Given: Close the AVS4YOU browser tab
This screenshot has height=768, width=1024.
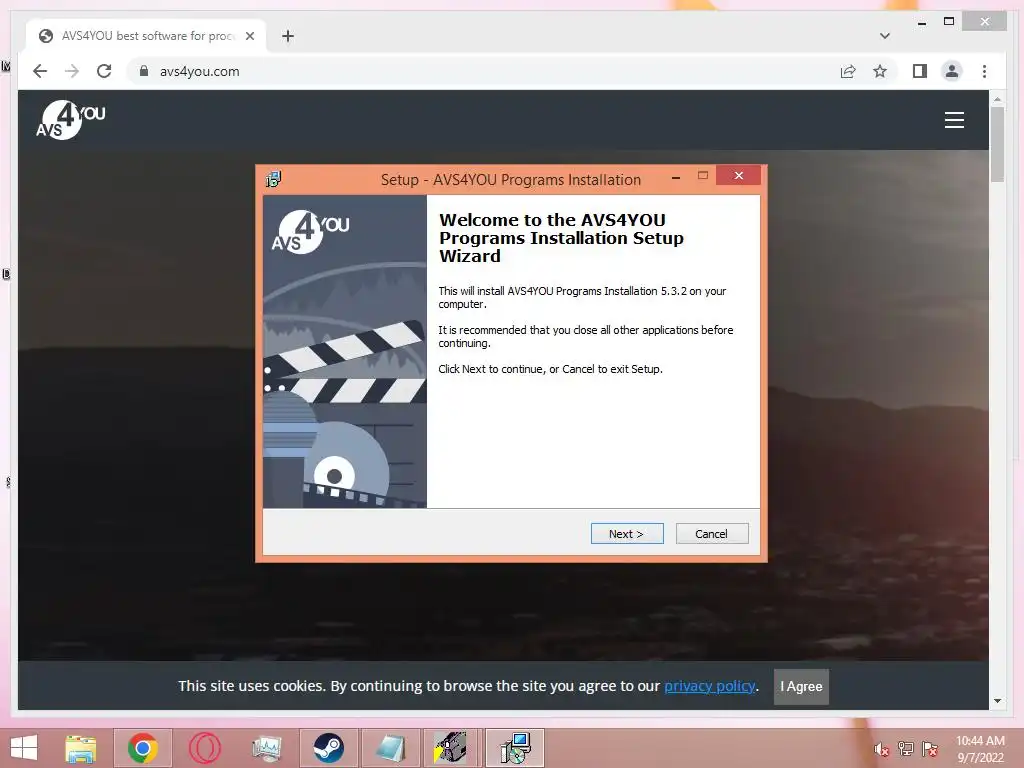Looking at the screenshot, I should pos(249,36).
